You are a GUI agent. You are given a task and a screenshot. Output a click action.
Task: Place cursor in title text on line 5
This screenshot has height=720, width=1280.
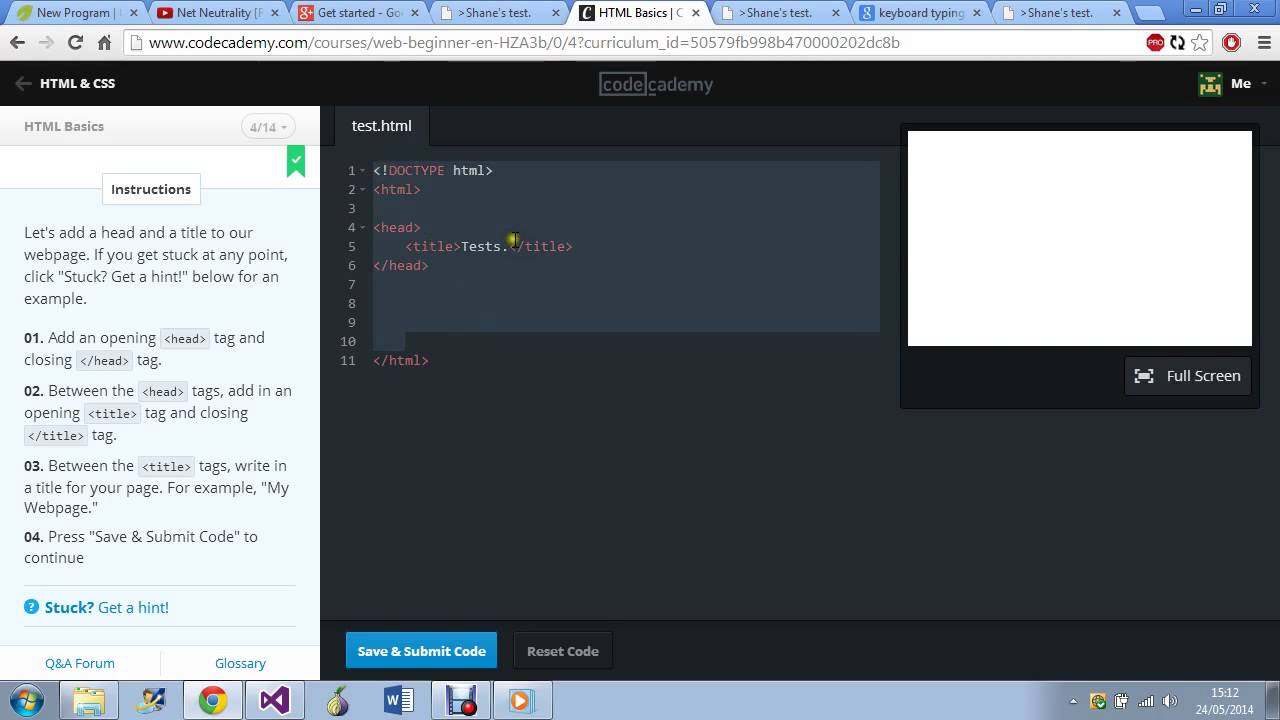pyautogui.click(x=484, y=247)
